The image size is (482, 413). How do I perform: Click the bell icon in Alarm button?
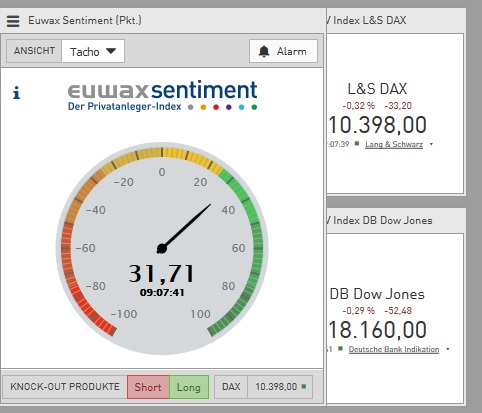click(x=264, y=51)
